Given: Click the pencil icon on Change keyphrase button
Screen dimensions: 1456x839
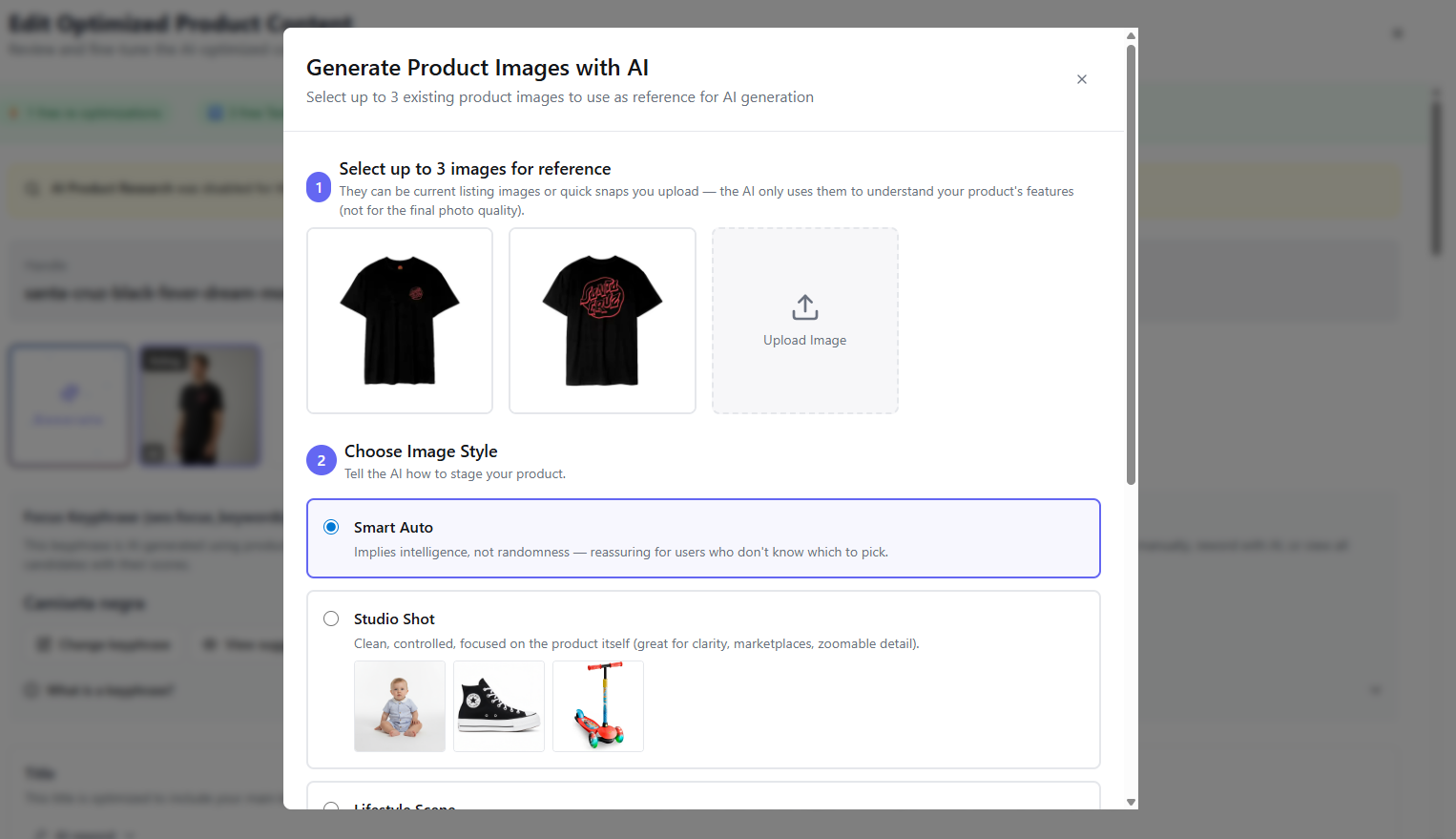Looking at the screenshot, I should [44, 643].
